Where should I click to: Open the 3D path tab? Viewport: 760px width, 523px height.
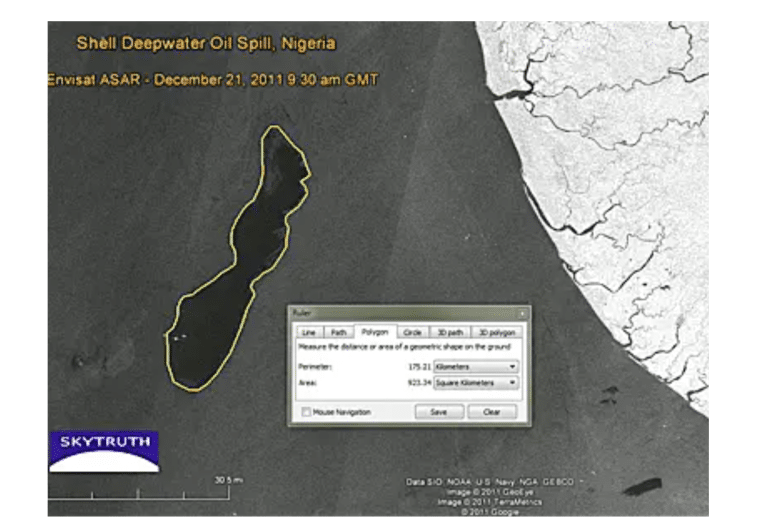pos(450,333)
